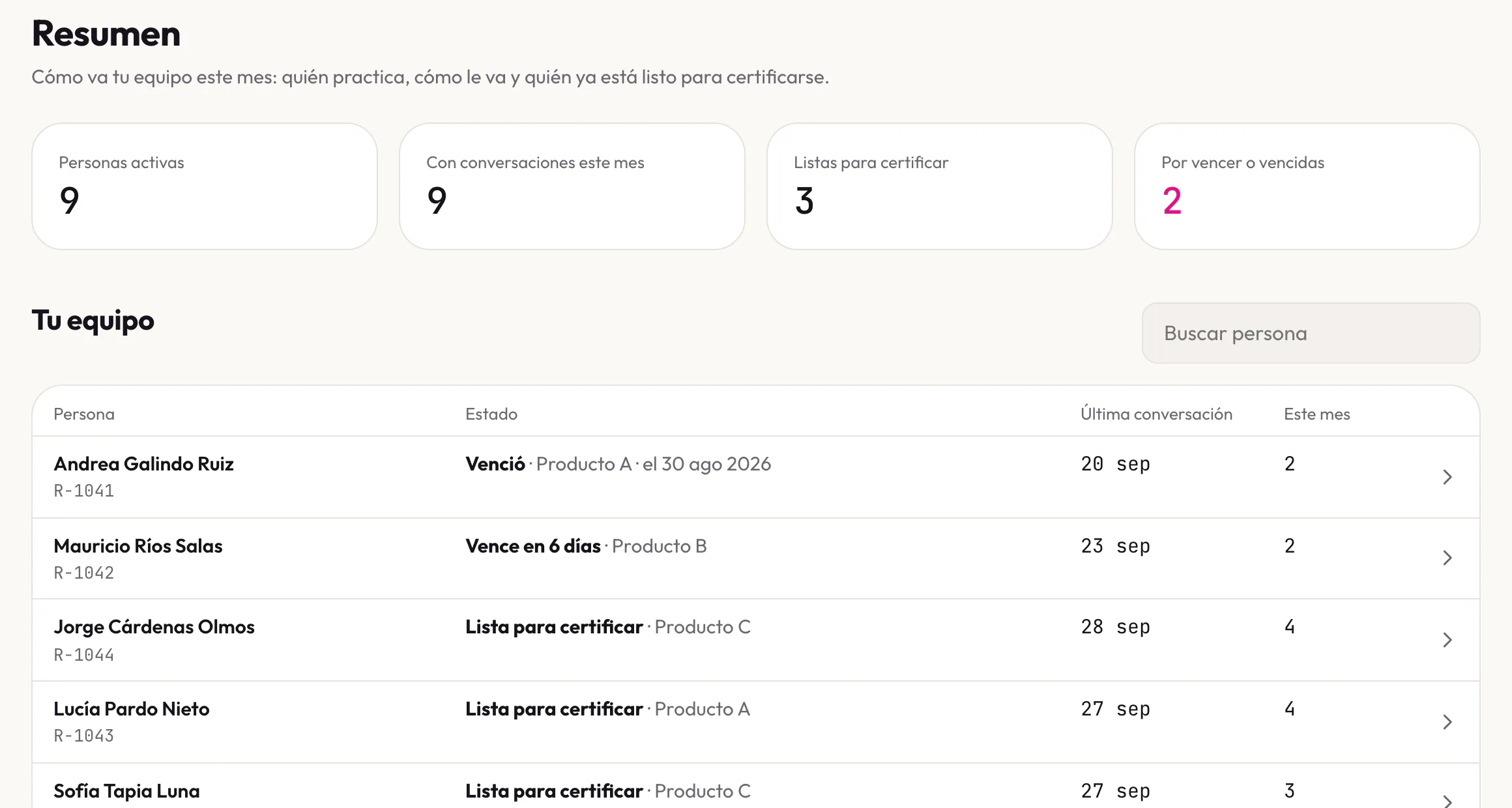The width and height of the screenshot is (1512, 808).
Task: Click the name Lucía Pardo Nieto
Action: (x=132, y=709)
